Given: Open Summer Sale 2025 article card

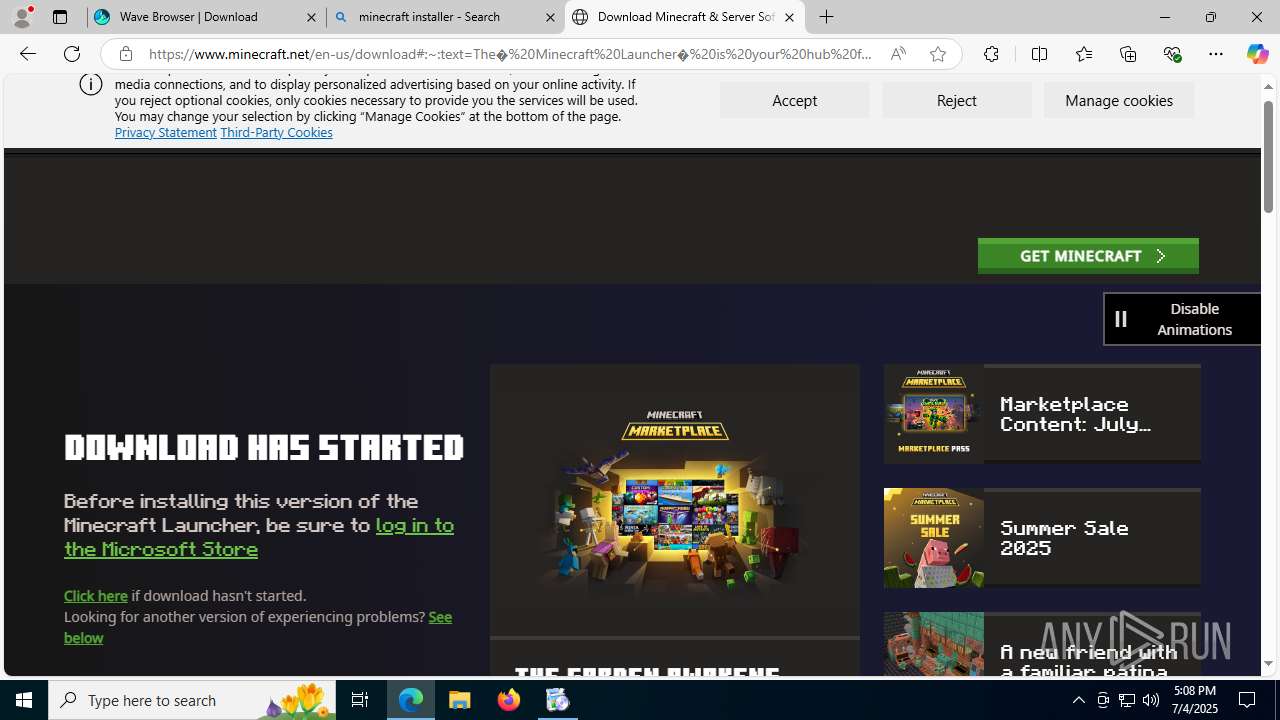Looking at the screenshot, I should (1042, 537).
